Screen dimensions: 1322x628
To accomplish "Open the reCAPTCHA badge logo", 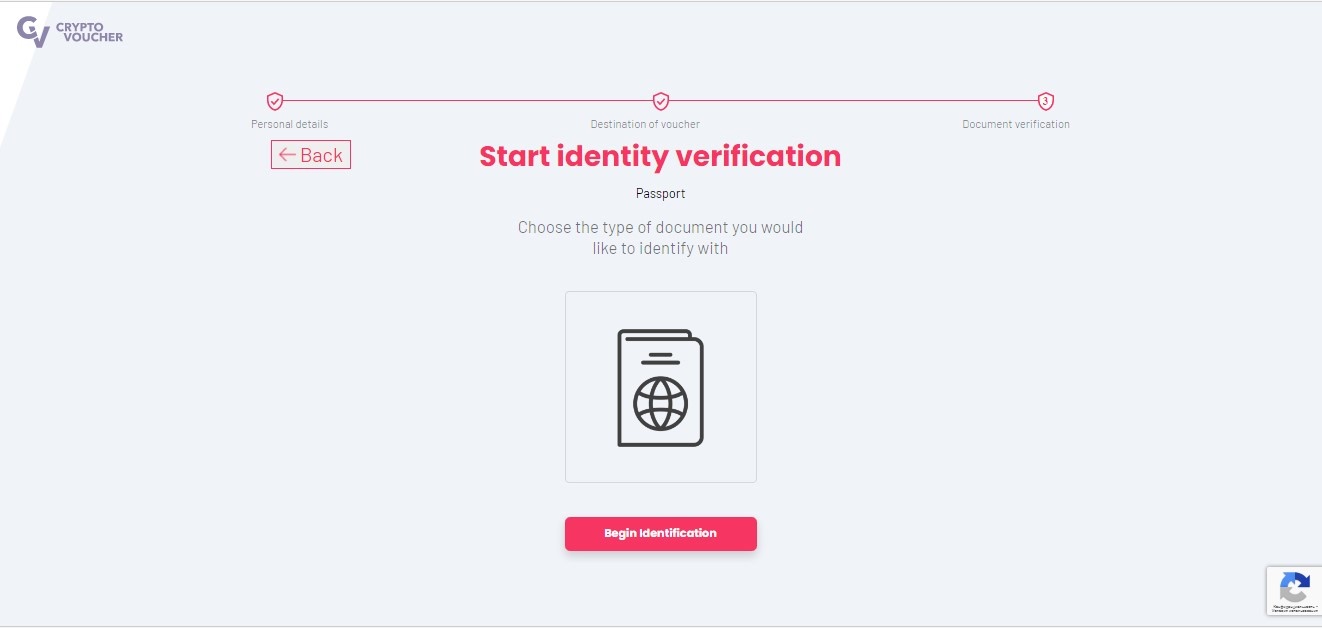I will [x=1294, y=587].
